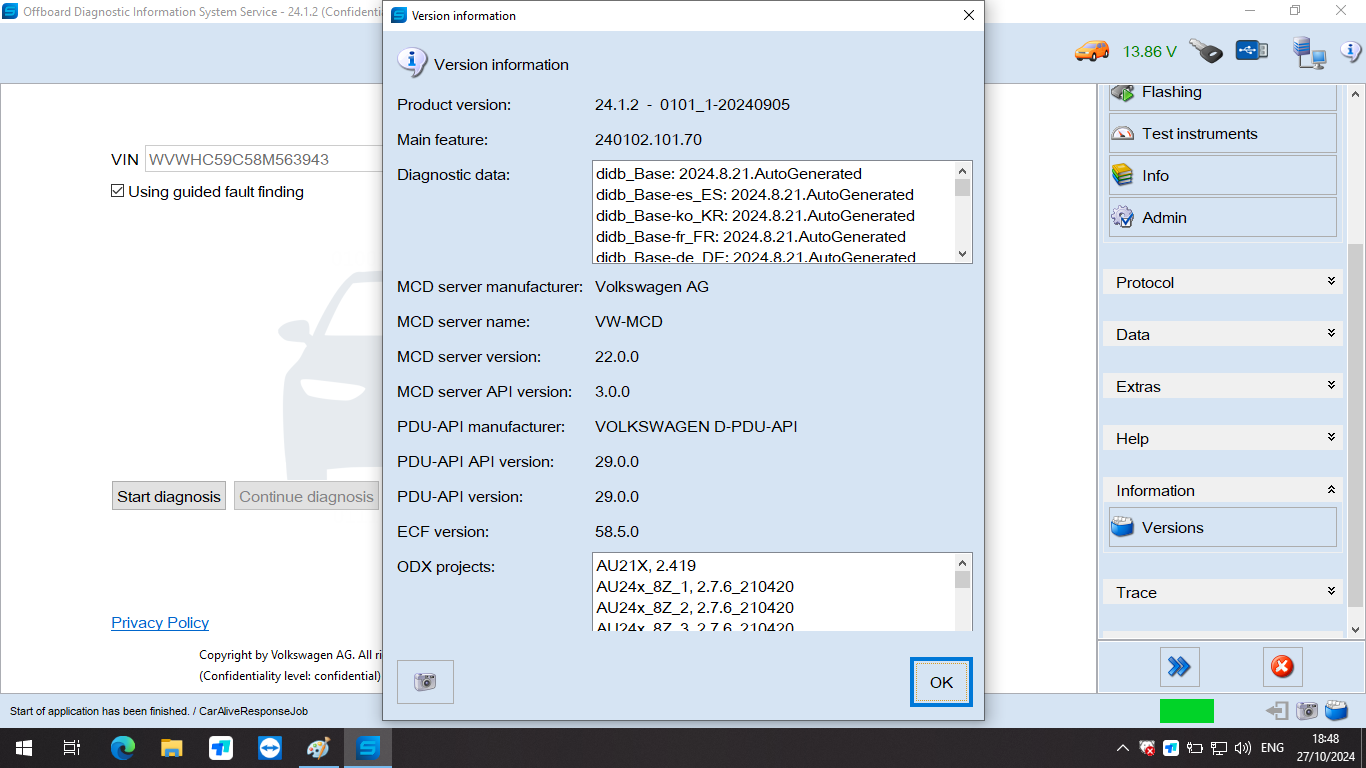Open the Flashing menu item

pos(1222,92)
